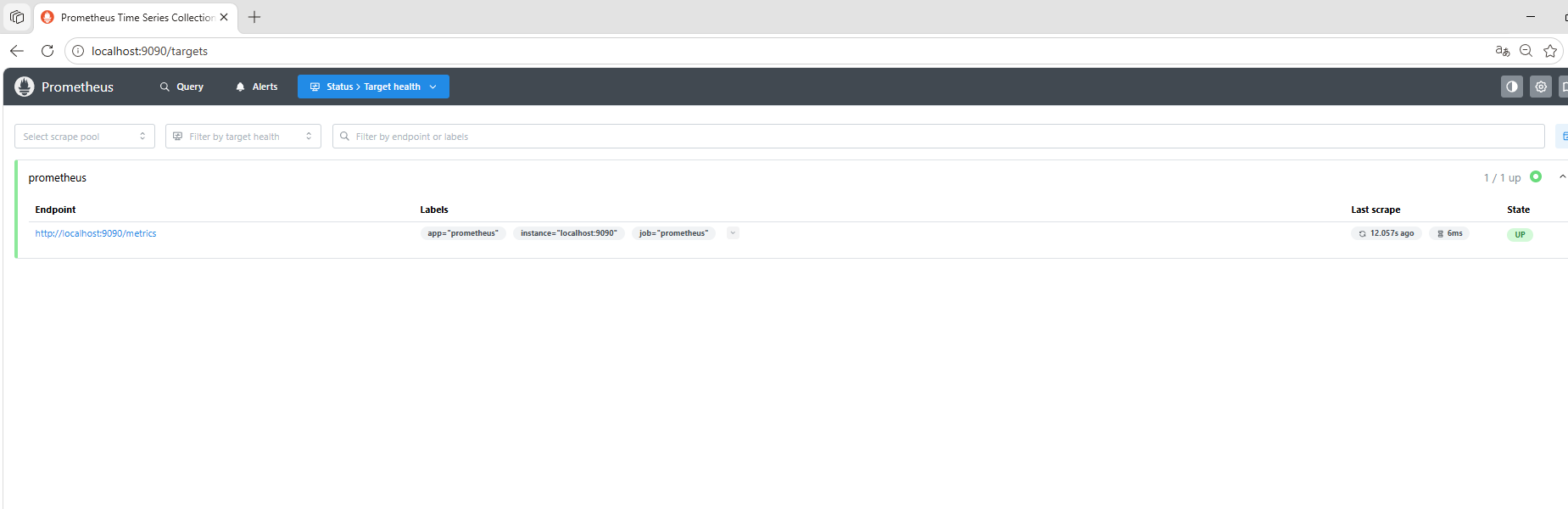
Task: Click the 1 / 1 up counter
Action: [1502, 178]
